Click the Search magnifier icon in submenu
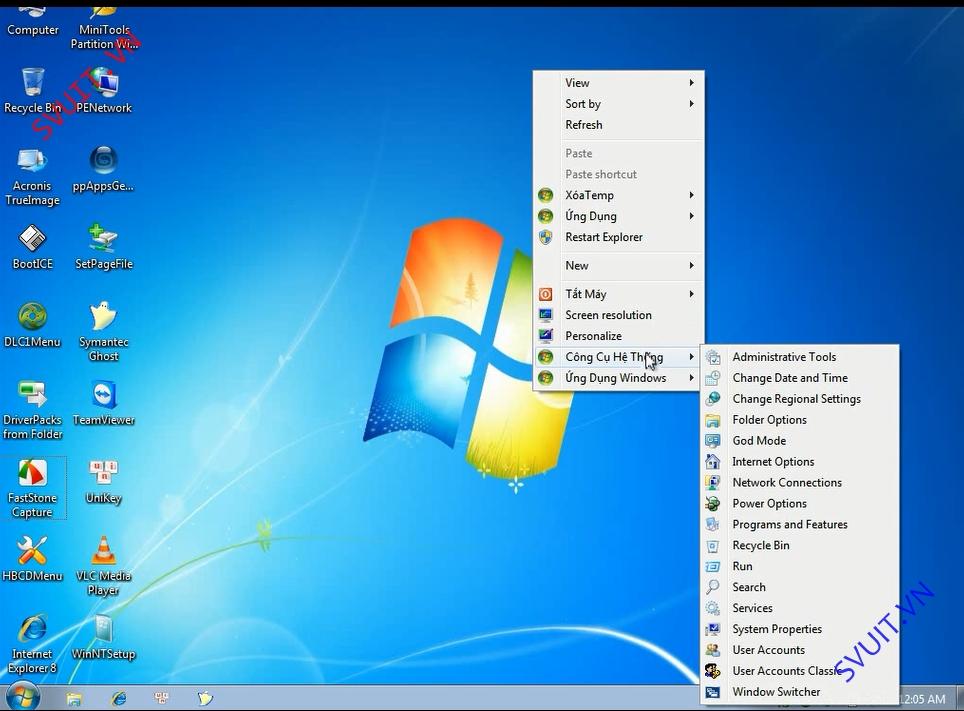 click(713, 587)
